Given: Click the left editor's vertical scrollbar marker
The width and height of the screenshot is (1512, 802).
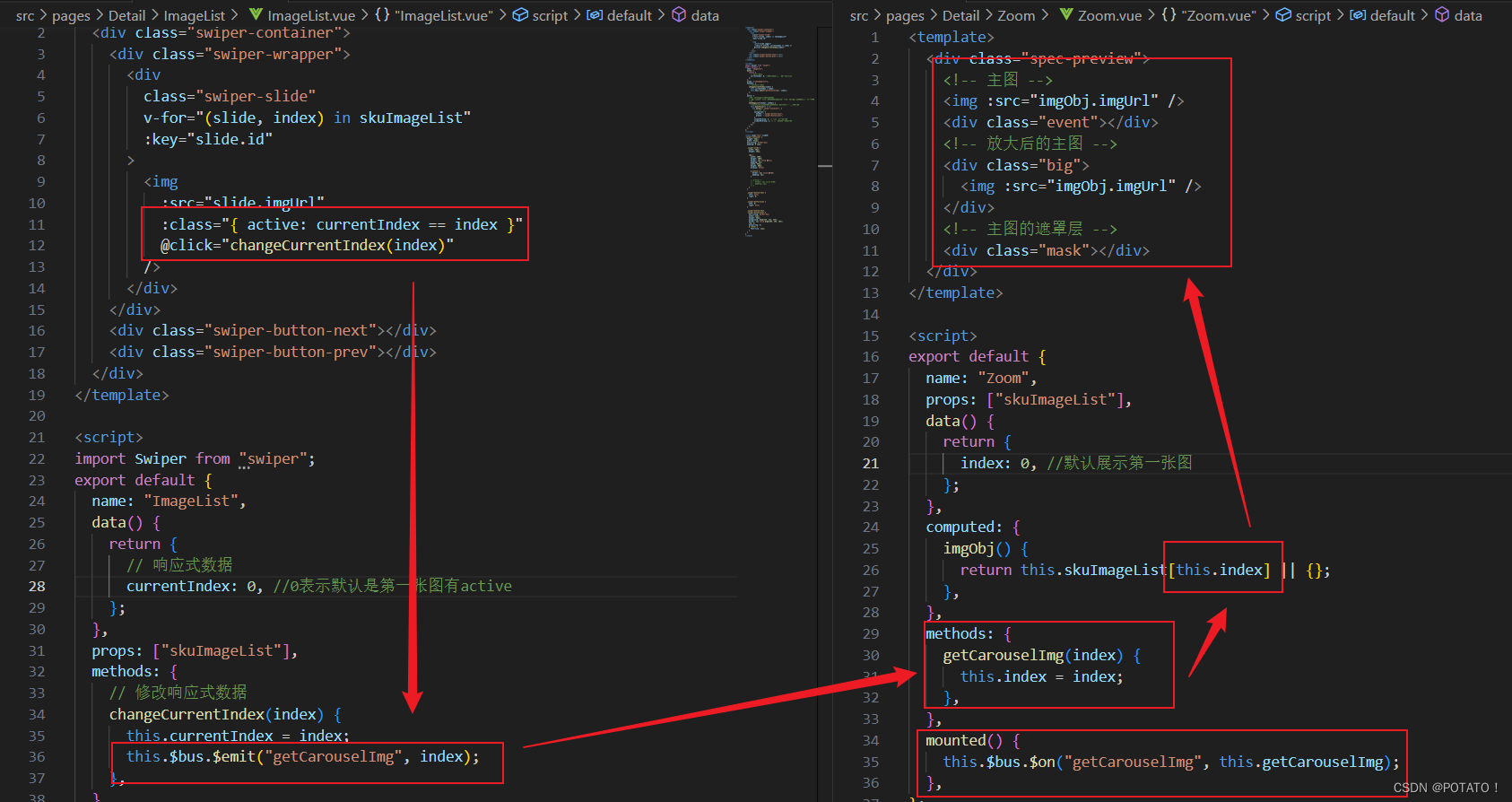Looking at the screenshot, I should tap(825, 166).
